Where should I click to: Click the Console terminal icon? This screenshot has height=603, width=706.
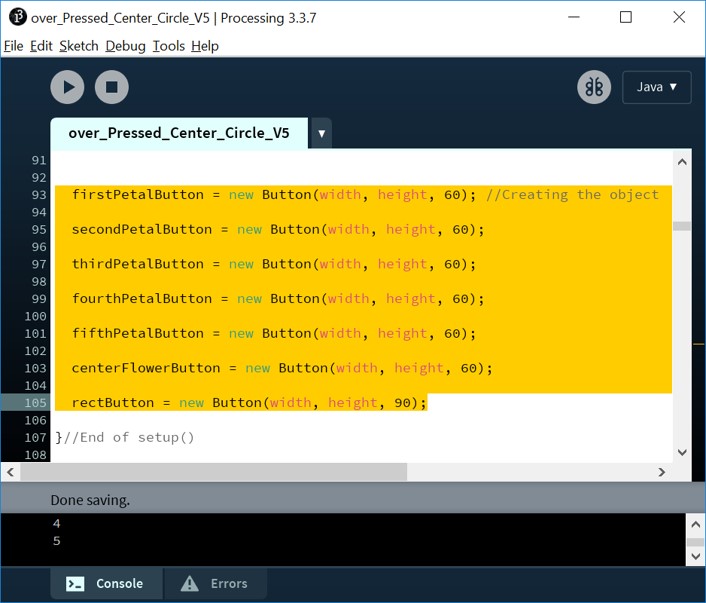[x=75, y=584]
